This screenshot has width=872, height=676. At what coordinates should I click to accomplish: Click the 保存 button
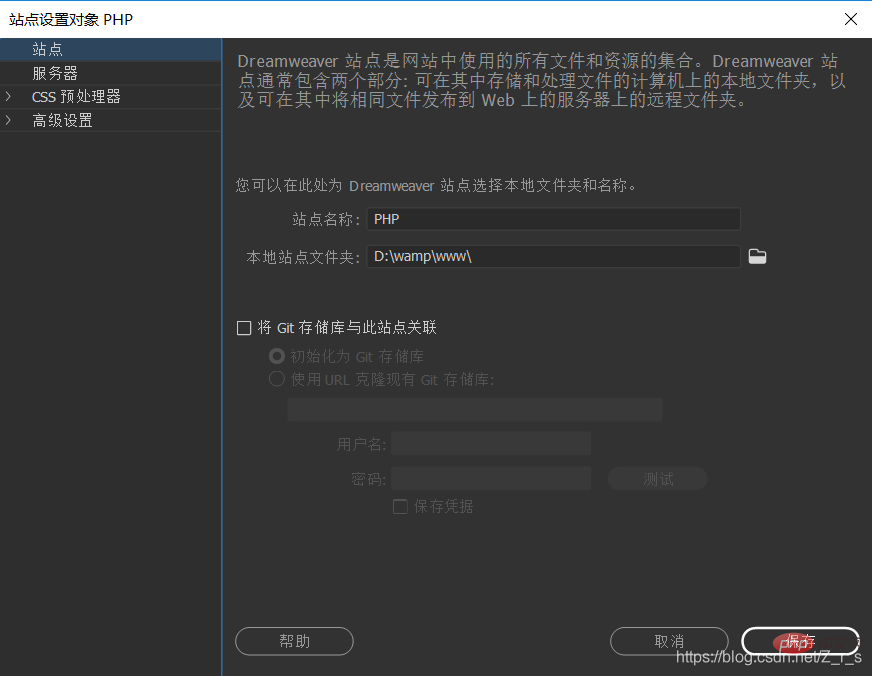tap(801, 641)
